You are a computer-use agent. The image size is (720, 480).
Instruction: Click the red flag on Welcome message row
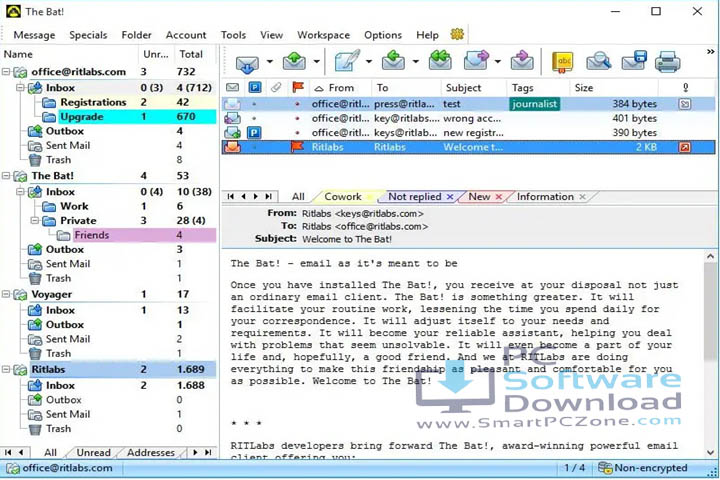pos(298,147)
